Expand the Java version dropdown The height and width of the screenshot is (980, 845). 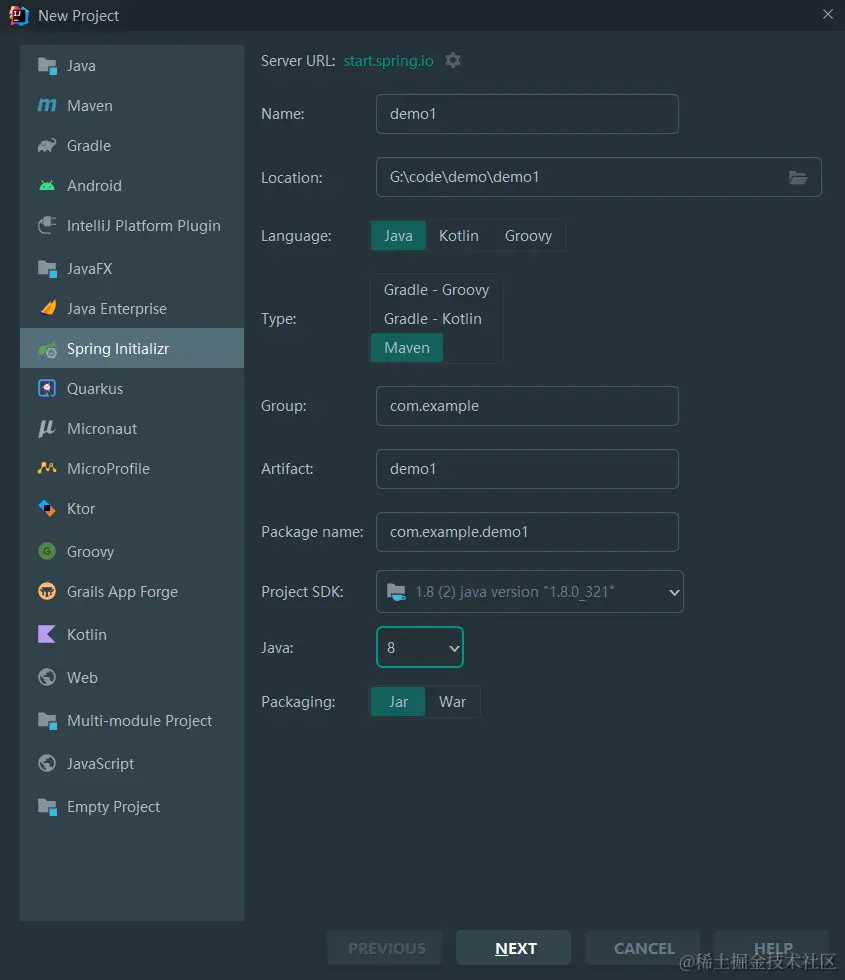pyautogui.click(x=420, y=648)
